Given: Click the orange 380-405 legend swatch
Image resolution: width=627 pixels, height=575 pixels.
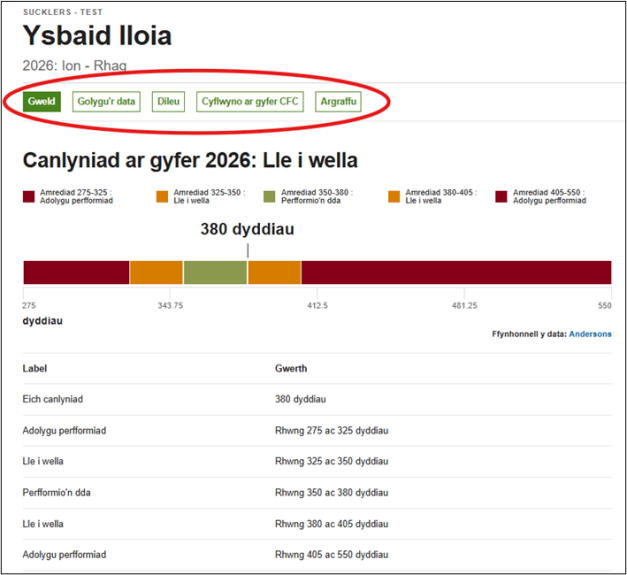Looking at the screenshot, I should (x=394, y=196).
